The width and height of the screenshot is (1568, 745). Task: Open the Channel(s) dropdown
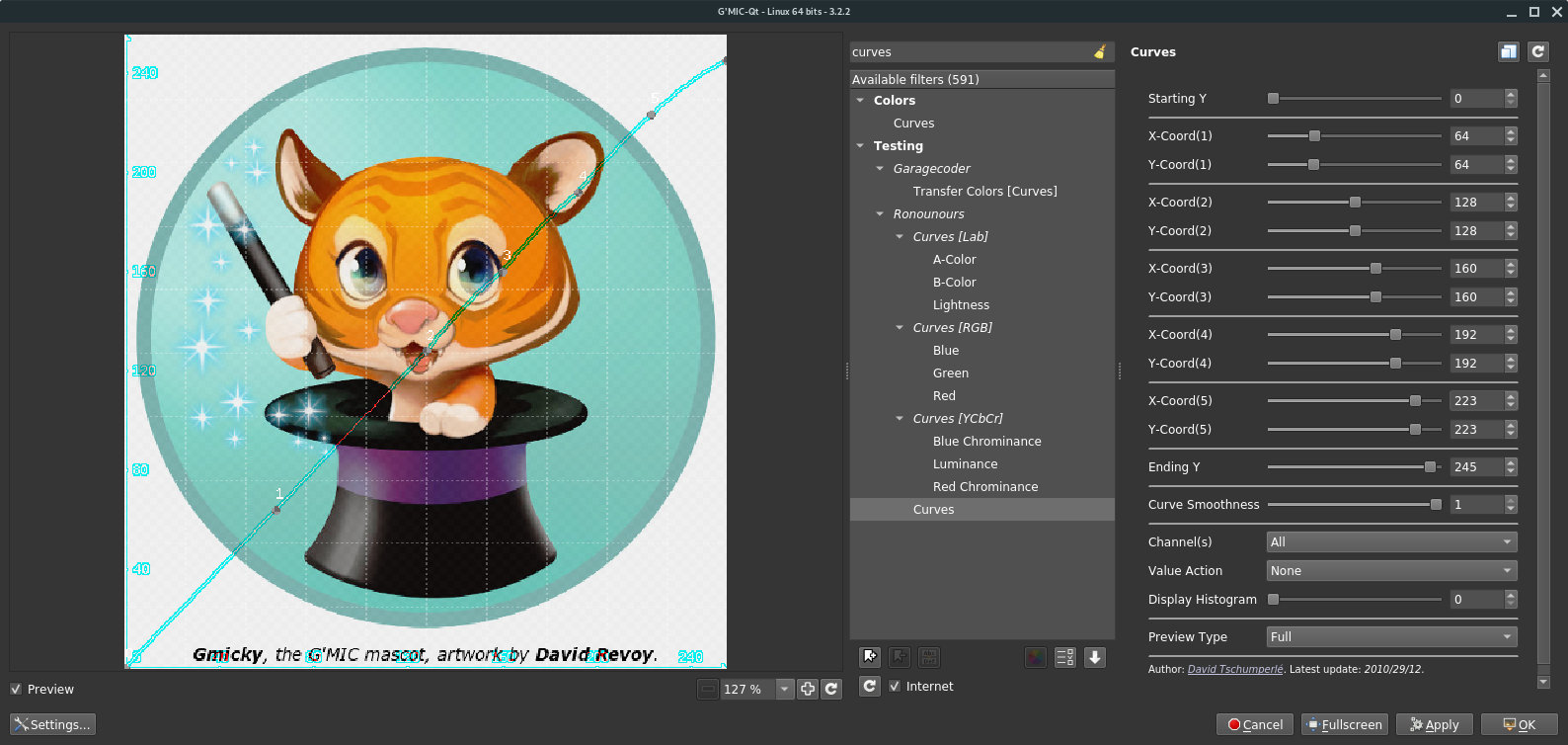click(1390, 541)
